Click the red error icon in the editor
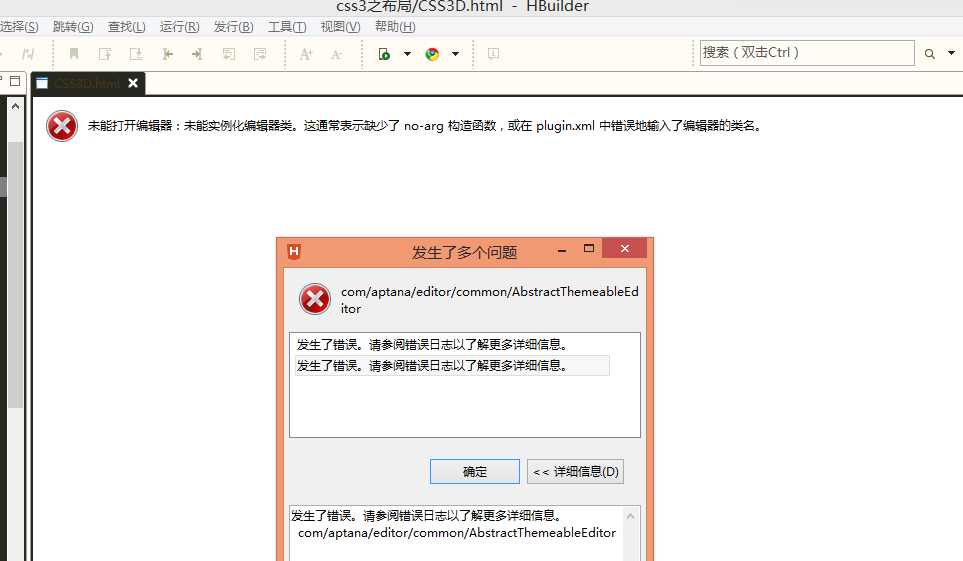Viewport: 963px width, 561px height. click(x=62, y=126)
